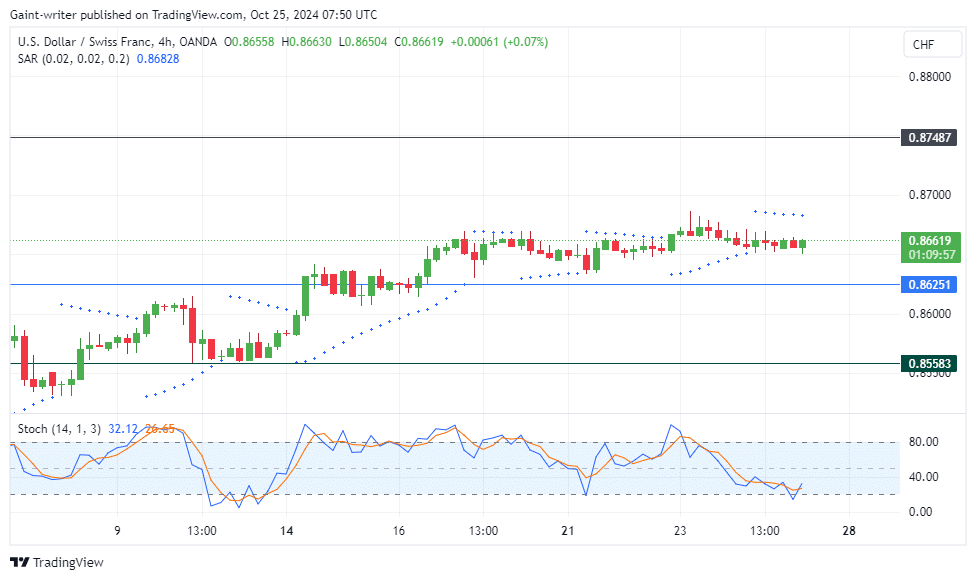The width and height of the screenshot is (976, 580).
Task: Click the Stoch value 32.12
Action: [123, 429]
